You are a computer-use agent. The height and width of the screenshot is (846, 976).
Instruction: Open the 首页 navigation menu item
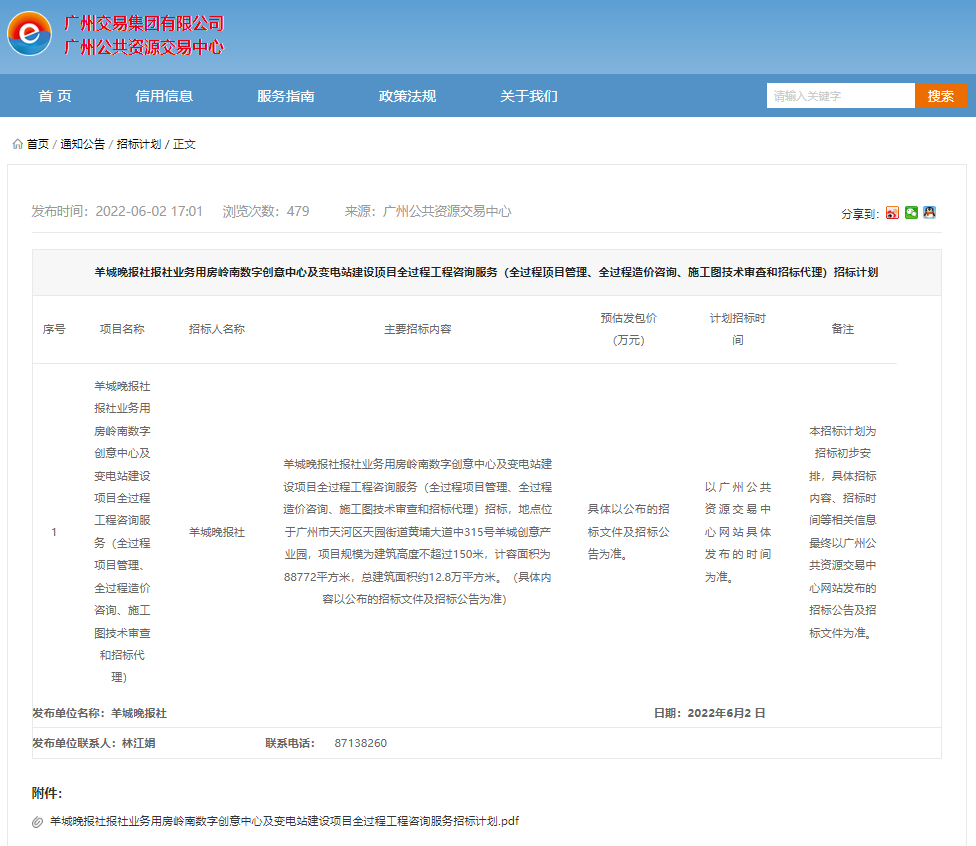click(x=55, y=96)
